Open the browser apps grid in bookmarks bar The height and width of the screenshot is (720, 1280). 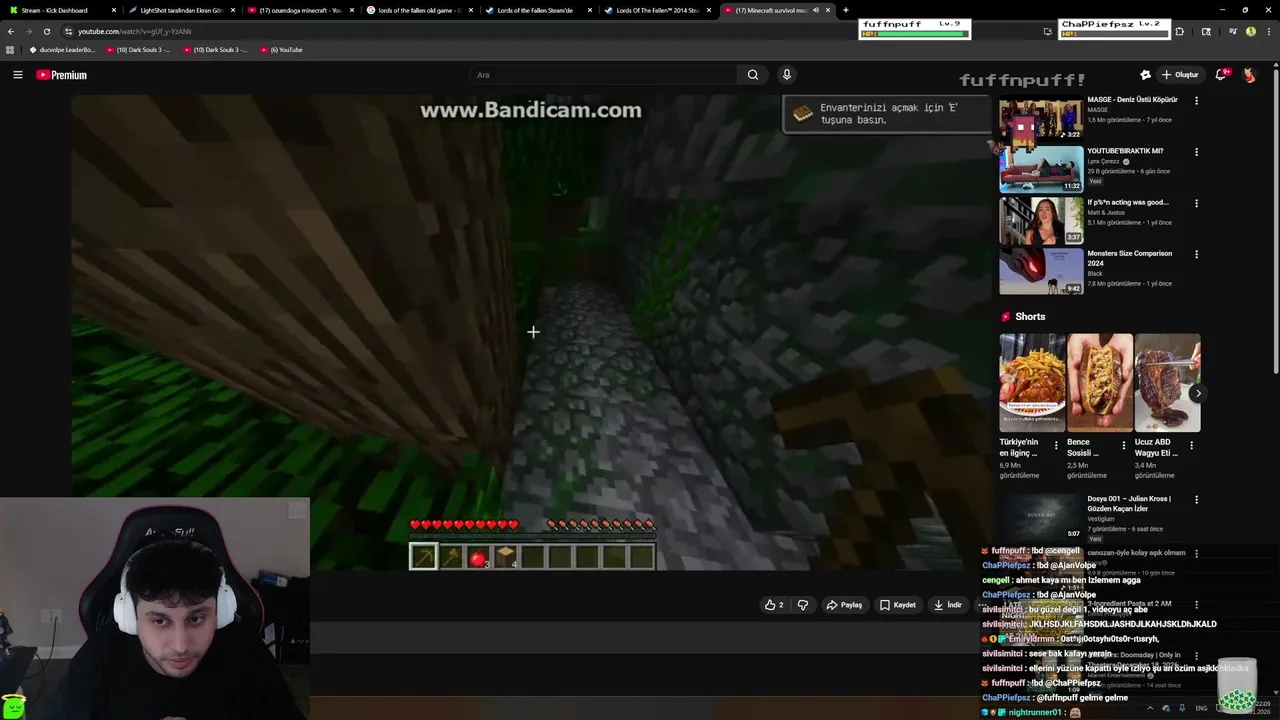click(10, 49)
